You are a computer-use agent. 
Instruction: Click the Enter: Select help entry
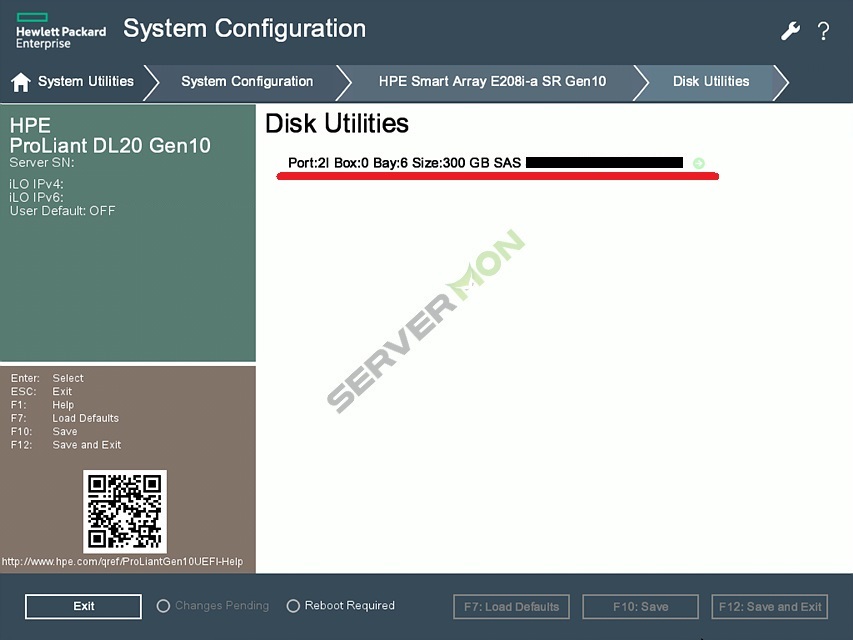(47, 378)
